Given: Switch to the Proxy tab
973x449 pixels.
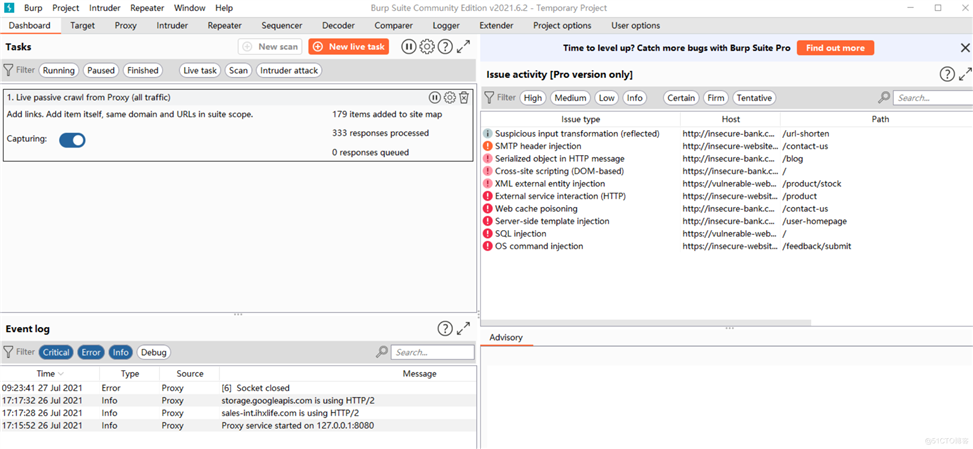Looking at the screenshot, I should point(125,25).
